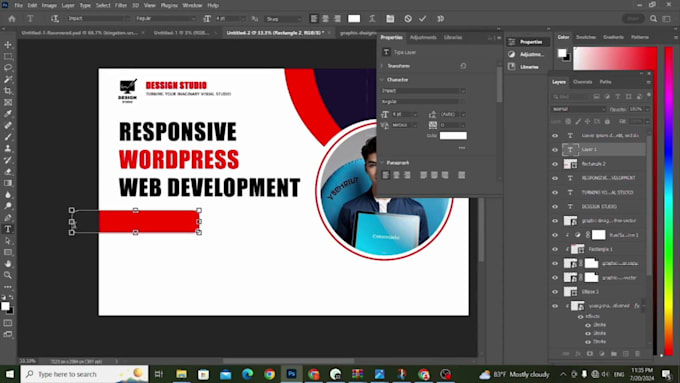Open blend mode Normal dropdown in Layers

click(x=579, y=109)
